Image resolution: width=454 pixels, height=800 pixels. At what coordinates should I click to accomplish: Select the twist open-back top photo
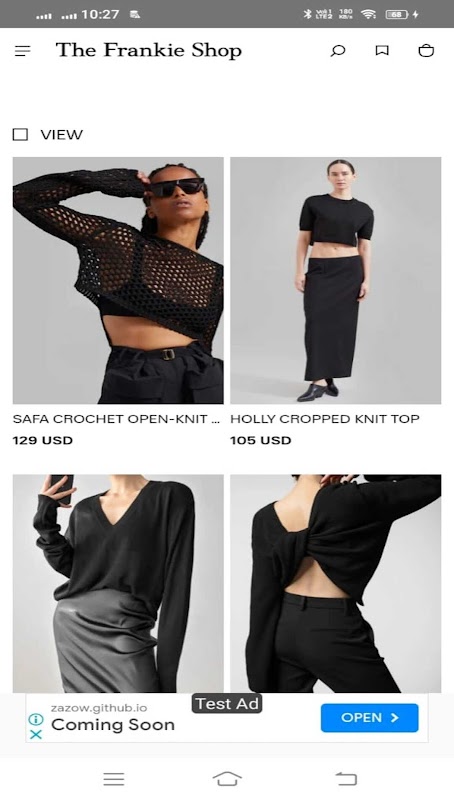(x=336, y=583)
